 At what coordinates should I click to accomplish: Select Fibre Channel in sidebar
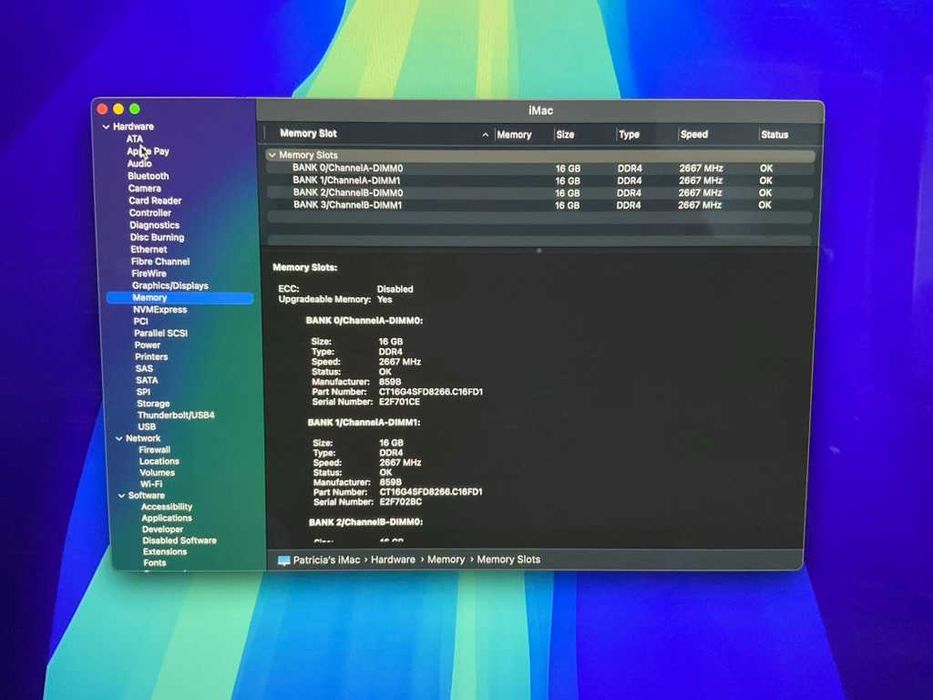coord(160,261)
